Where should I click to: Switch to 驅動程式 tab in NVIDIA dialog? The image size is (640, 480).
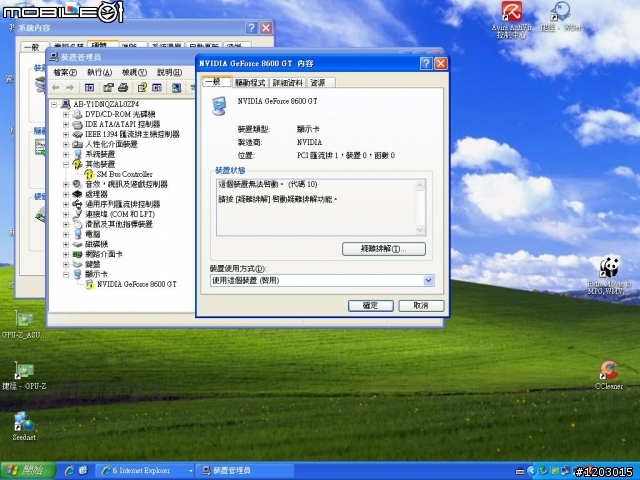coord(250,83)
